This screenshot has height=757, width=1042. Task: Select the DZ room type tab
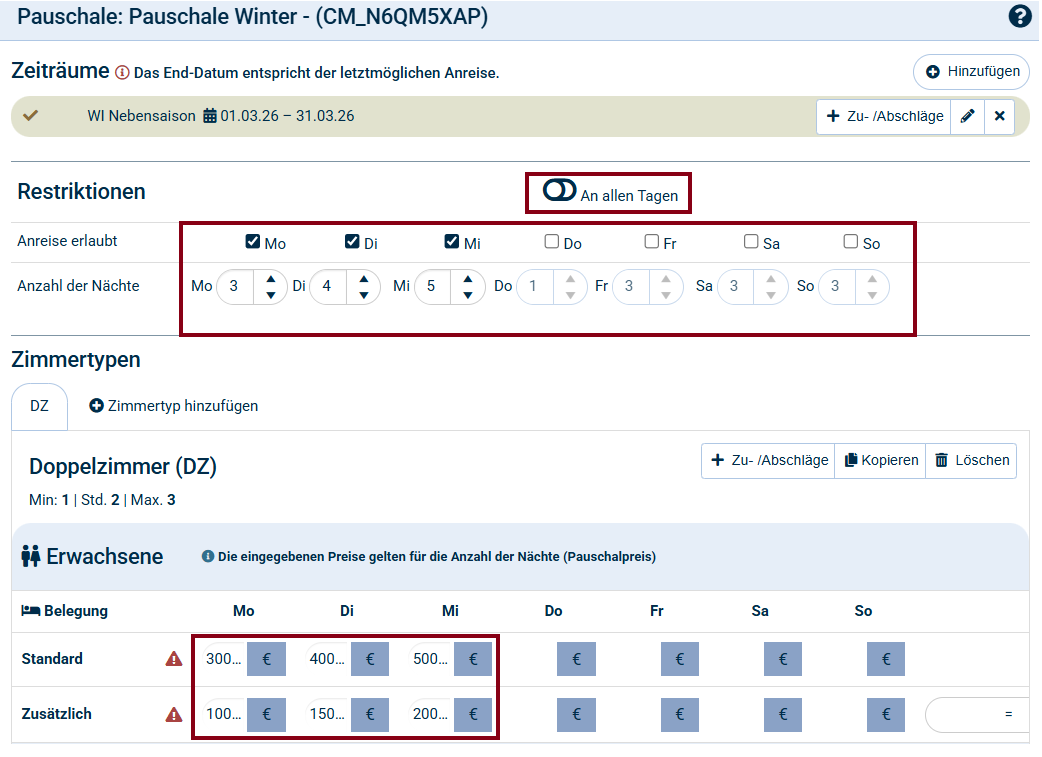tap(39, 406)
